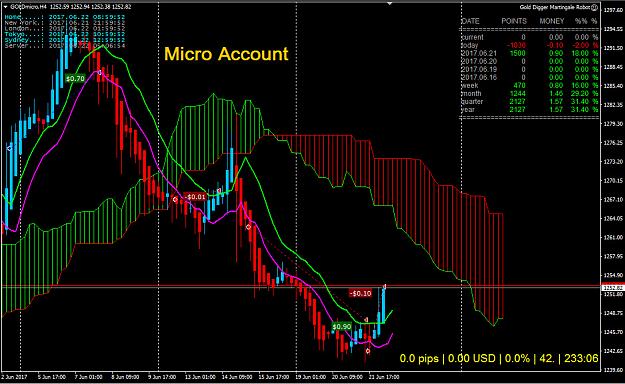Viewport: 625px width, 384px height.
Task: Click the 'Tokyo' clock row
Action: point(65,34)
